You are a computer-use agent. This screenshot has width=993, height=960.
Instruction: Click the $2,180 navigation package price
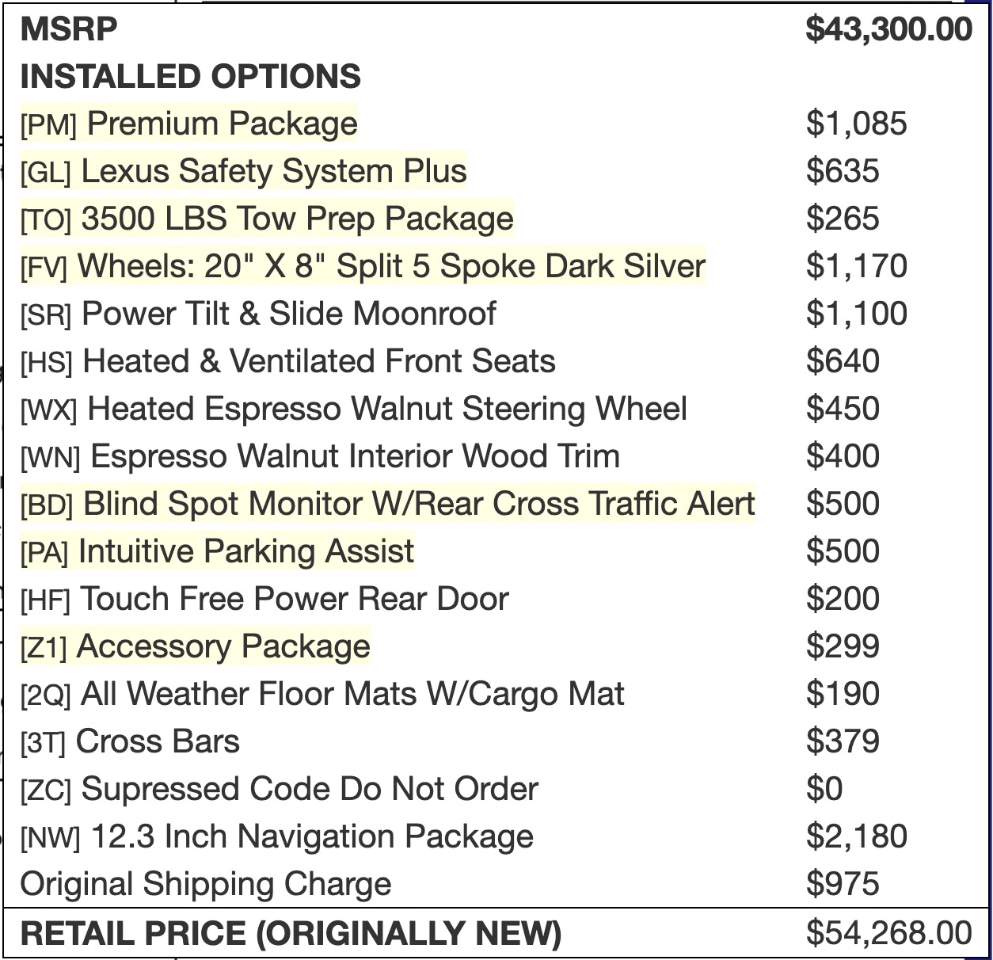(x=856, y=837)
